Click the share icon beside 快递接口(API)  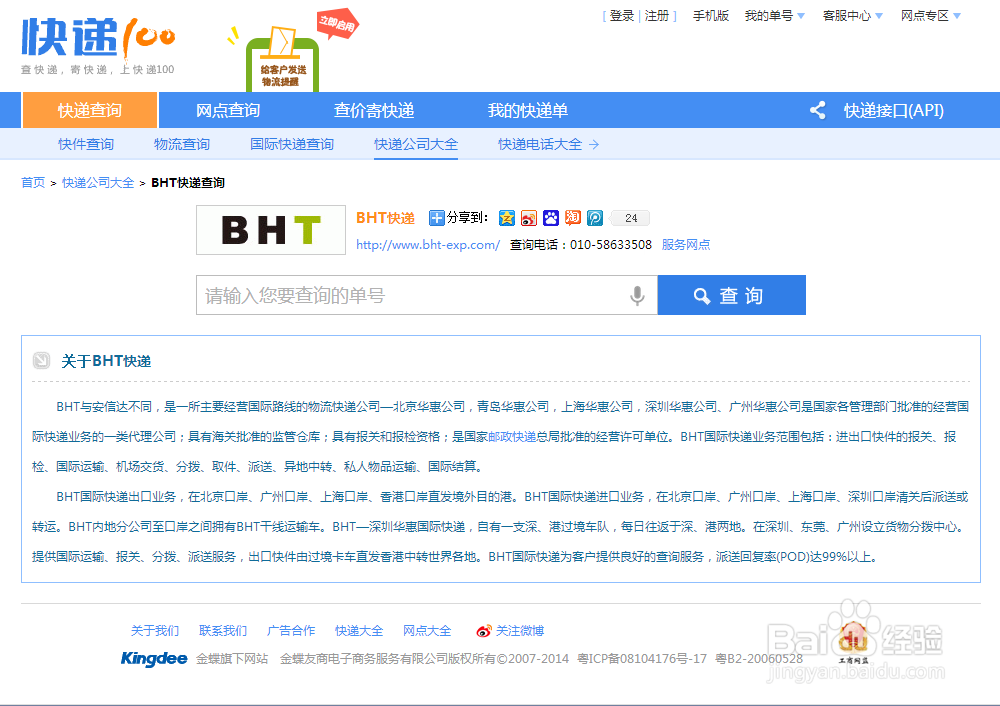tap(818, 110)
